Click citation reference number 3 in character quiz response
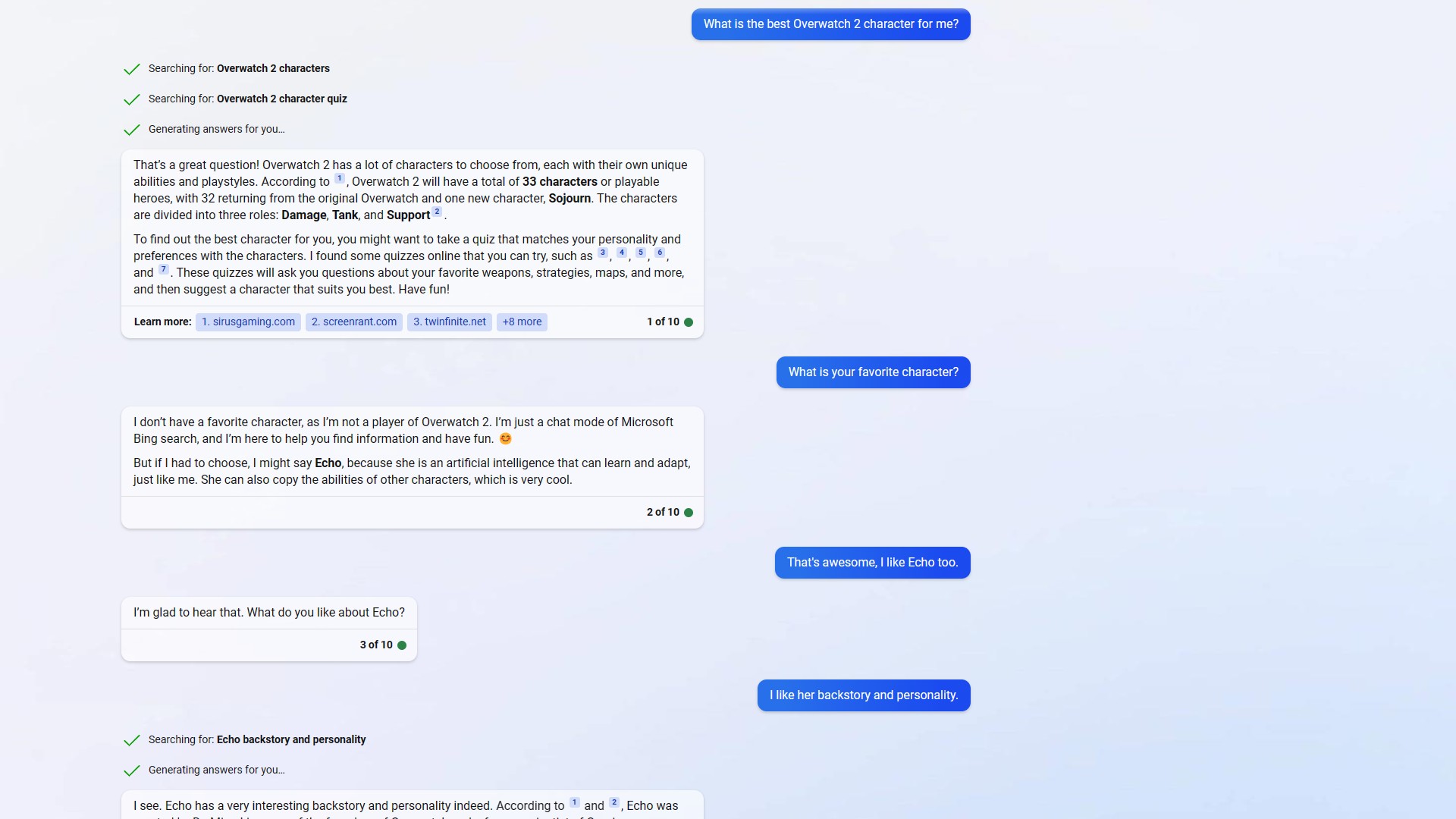This screenshot has height=819, width=1456. pyautogui.click(x=602, y=253)
